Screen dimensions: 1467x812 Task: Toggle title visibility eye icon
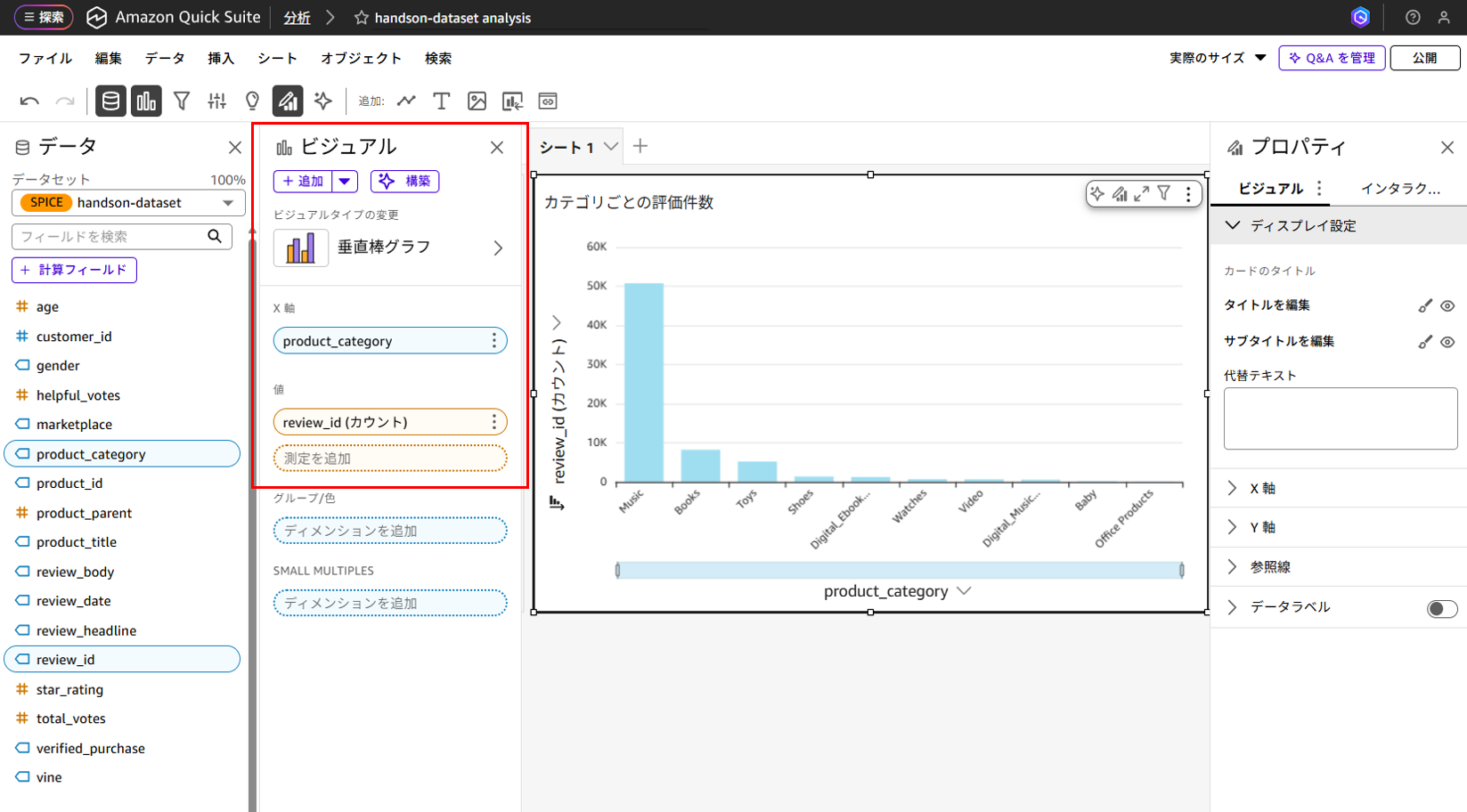click(x=1447, y=305)
